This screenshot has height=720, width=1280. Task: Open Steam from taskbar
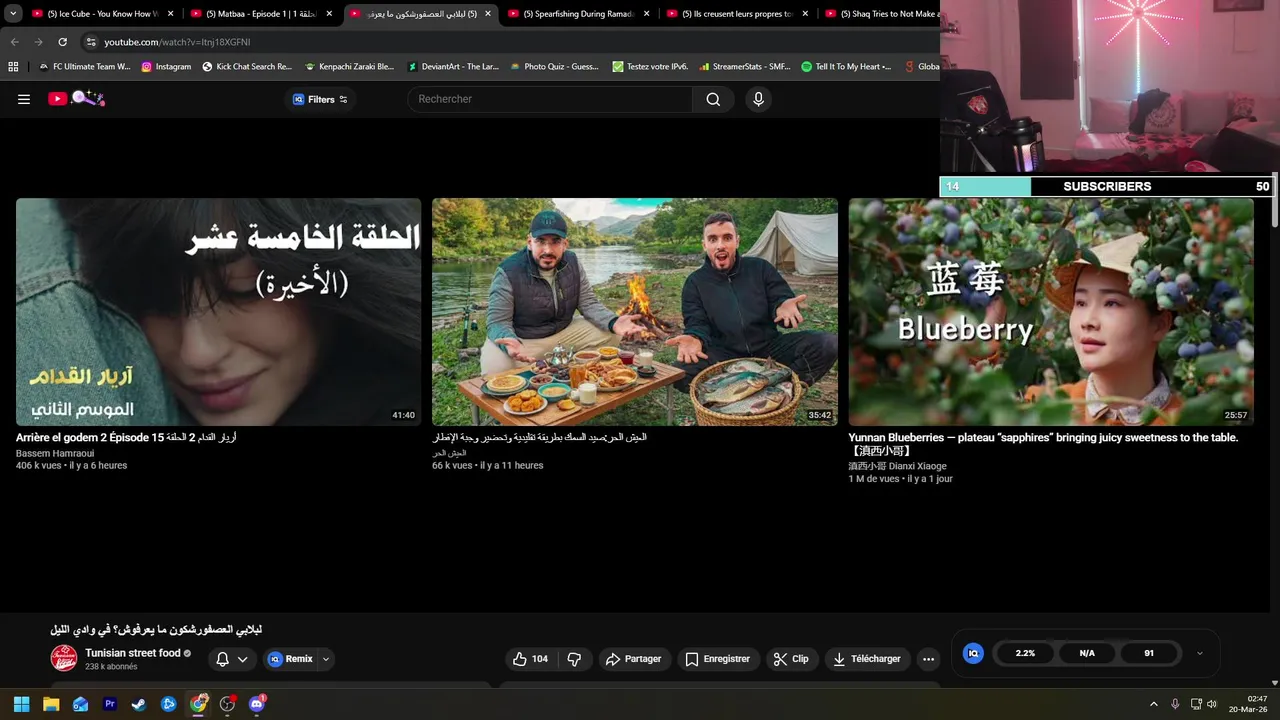[139, 704]
